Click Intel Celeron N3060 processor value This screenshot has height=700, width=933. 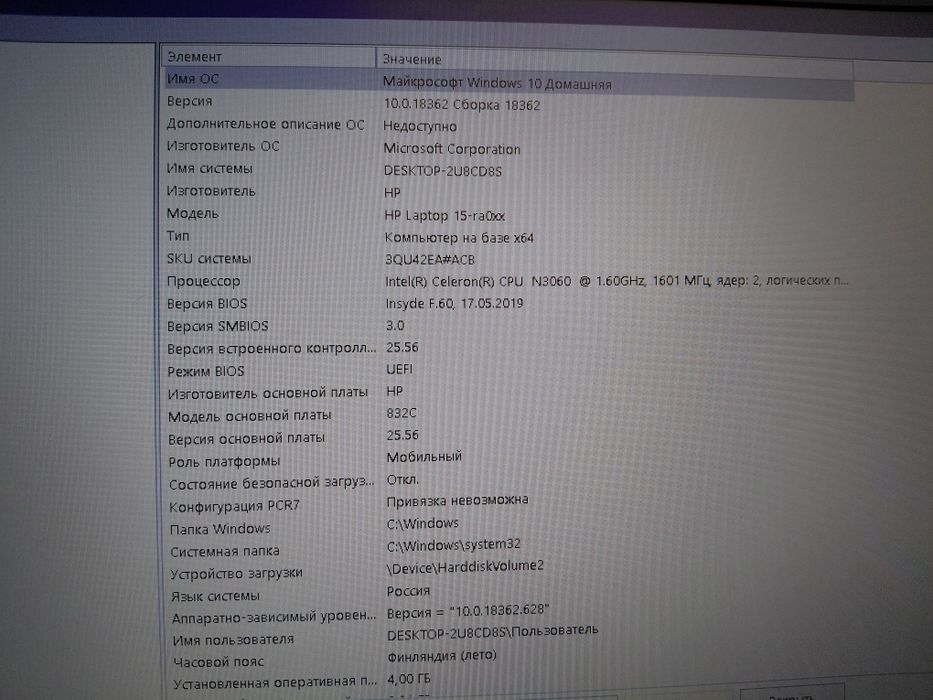(x=616, y=281)
